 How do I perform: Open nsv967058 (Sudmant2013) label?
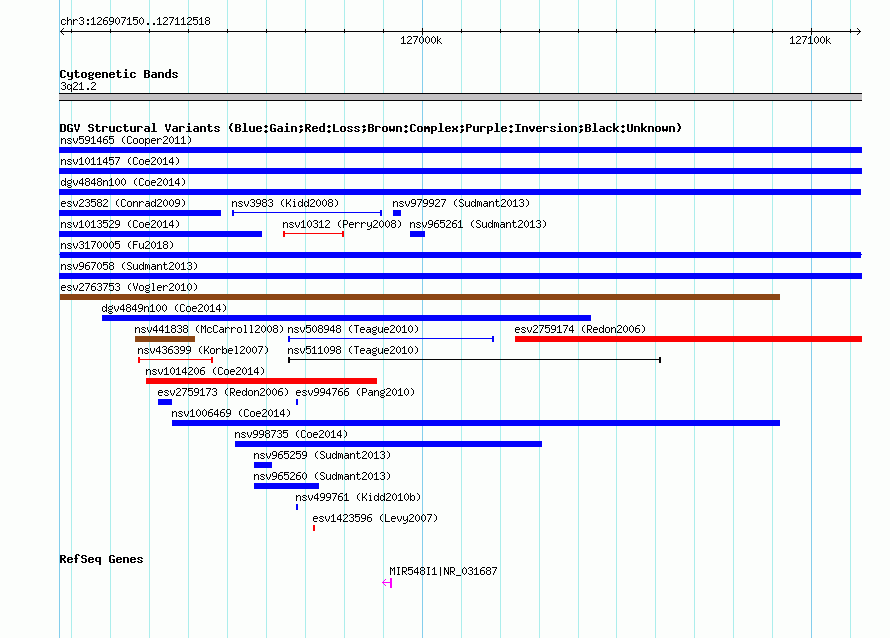(x=129, y=266)
